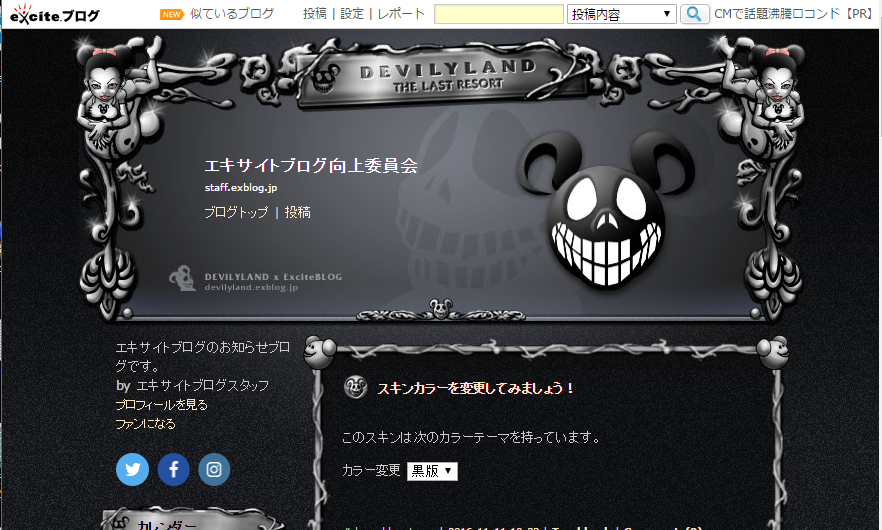This screenshot has height=530, width=882.
Task: Open the 投稿 menu in top bar
Action: pos(314,14)
